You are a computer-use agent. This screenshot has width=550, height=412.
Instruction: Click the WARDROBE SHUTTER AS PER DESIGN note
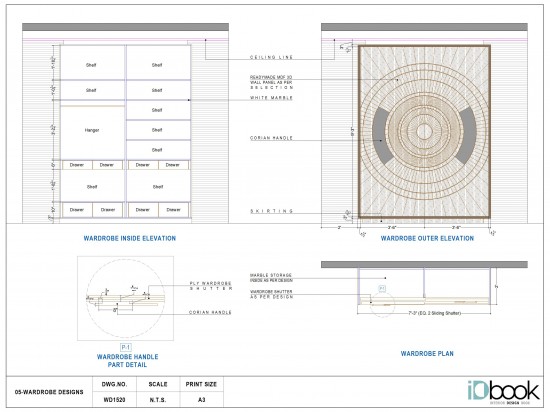[x=271, y=294]
